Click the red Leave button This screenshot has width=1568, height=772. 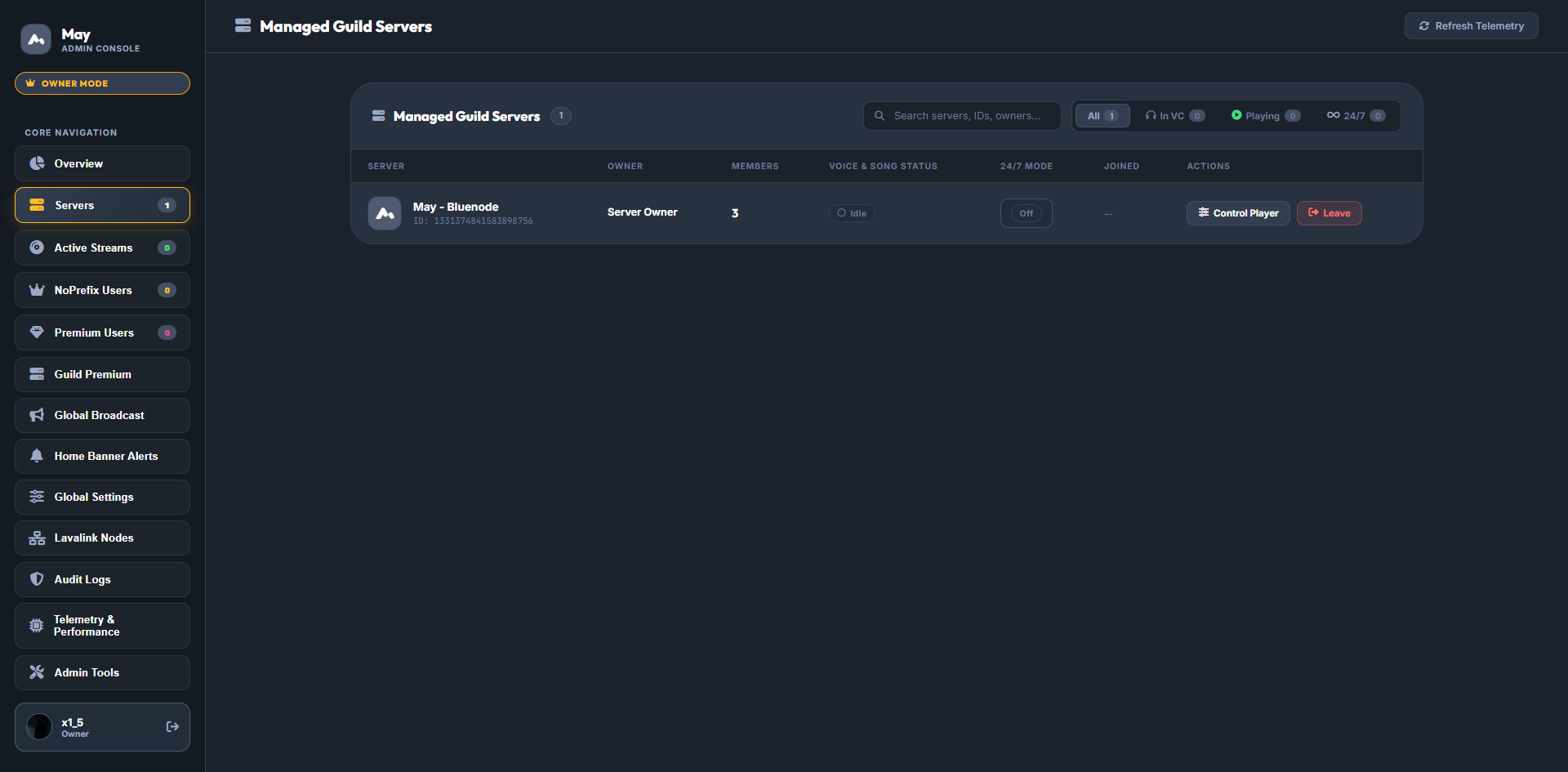1330,213
